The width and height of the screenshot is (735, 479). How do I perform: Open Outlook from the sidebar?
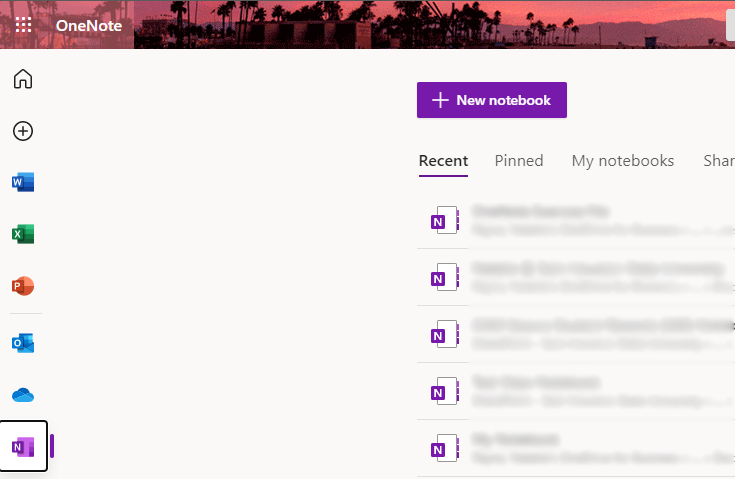point(23,343)
